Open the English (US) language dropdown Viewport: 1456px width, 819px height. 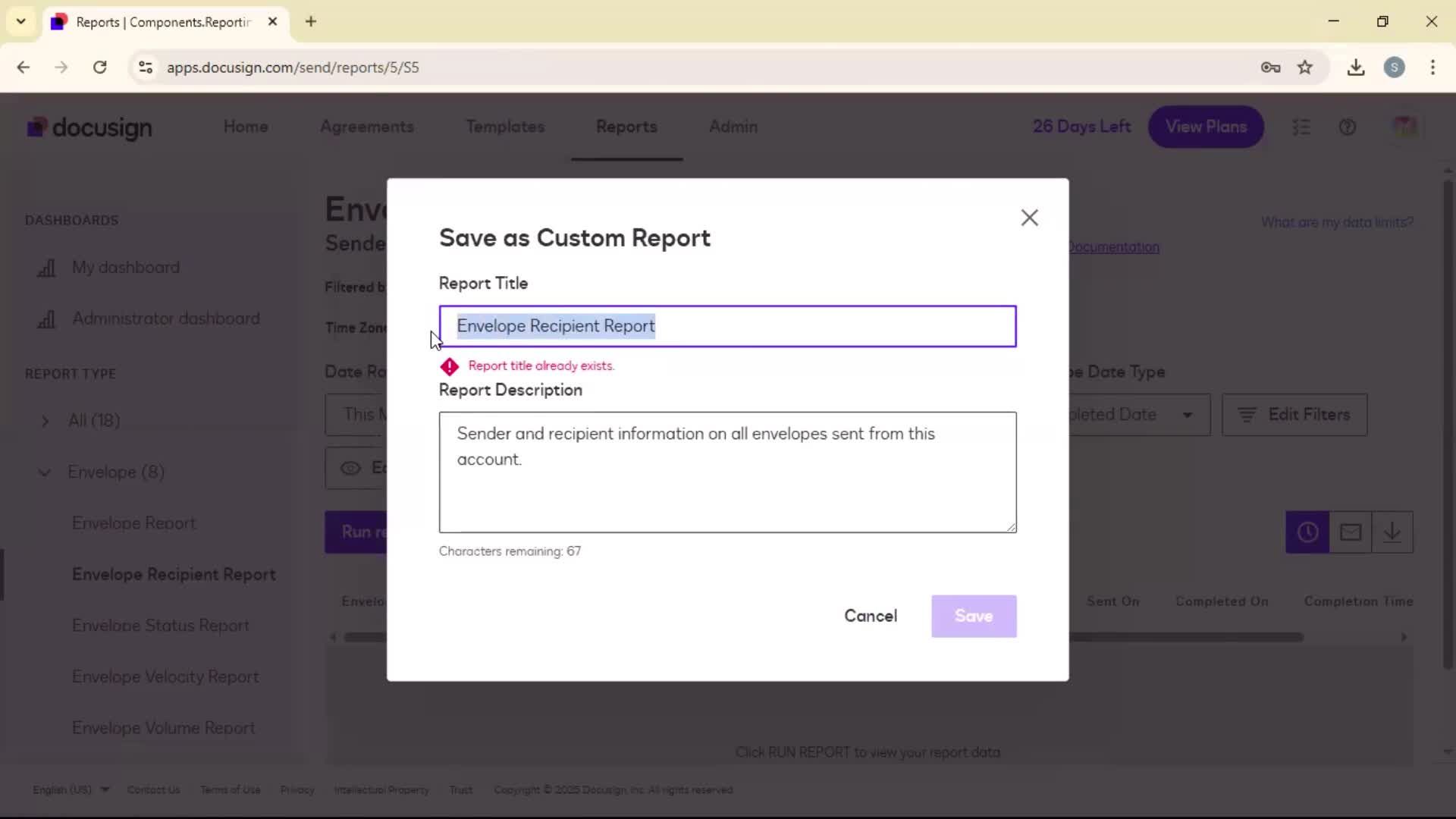pos(71,789)
